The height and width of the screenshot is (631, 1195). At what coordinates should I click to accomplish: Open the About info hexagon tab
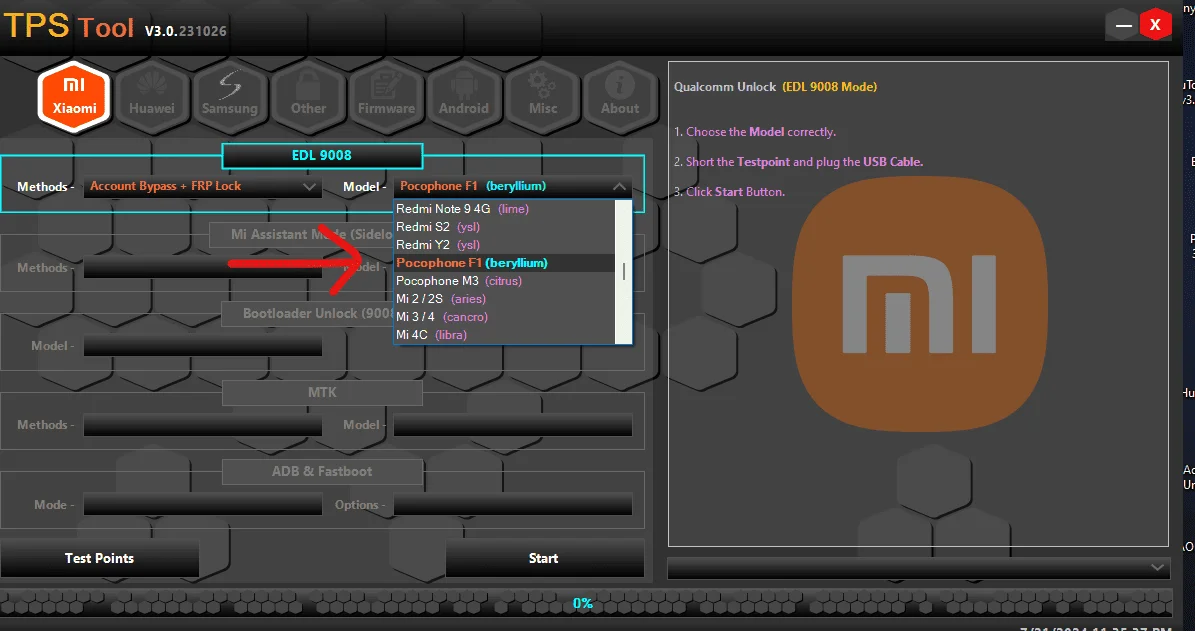pos(620,97)
